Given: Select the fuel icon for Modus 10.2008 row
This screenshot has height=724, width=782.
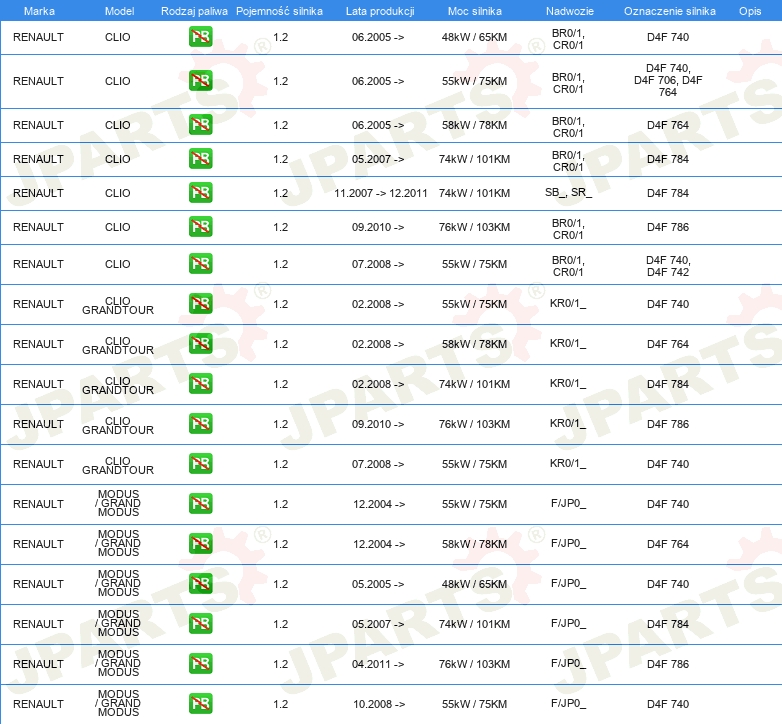Looking at the screenshot, I should [x=200, y=704].
